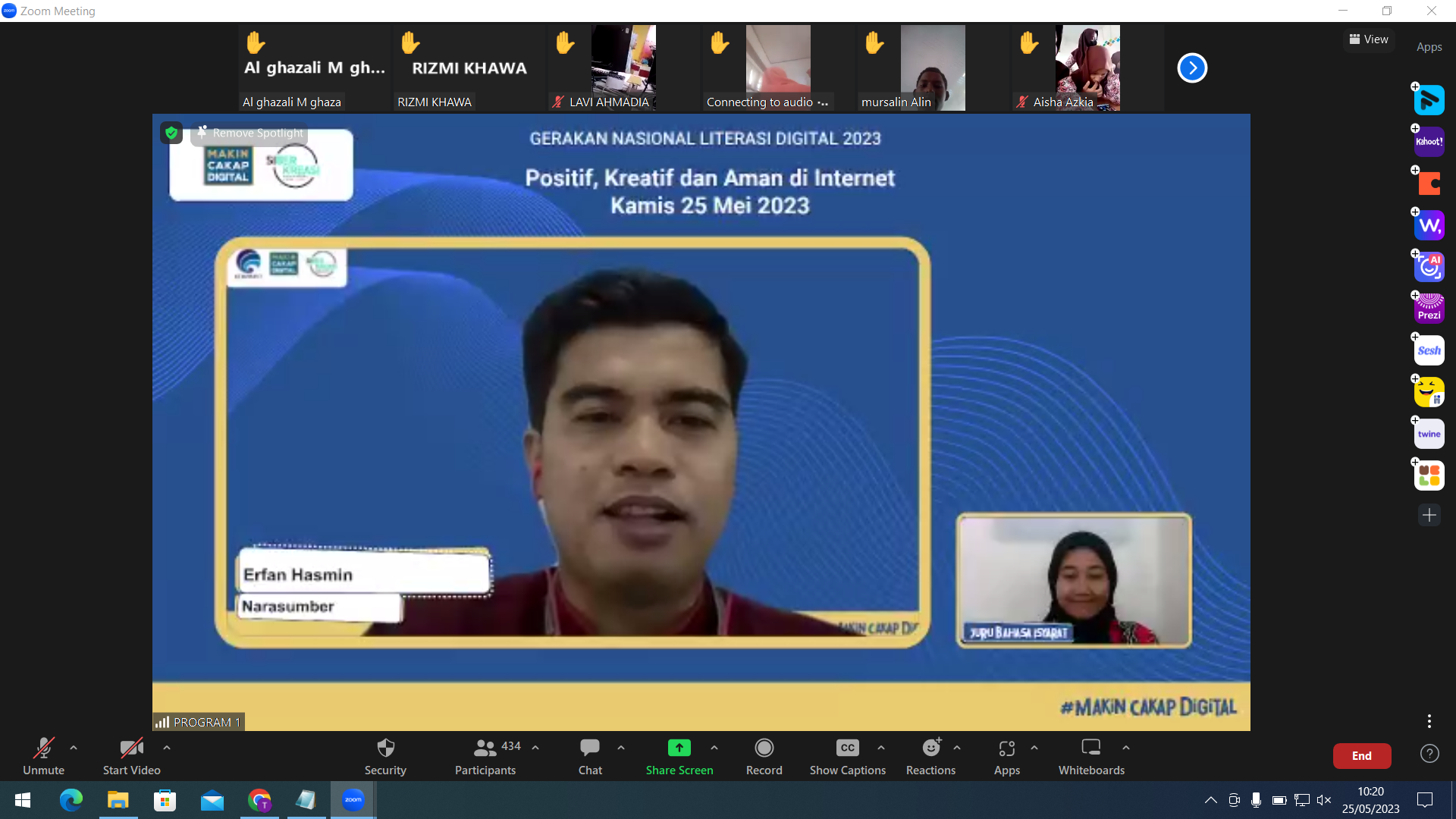This screenshot has width=1456, height=819.
Task: Open the Reactions picker
Action: (931, 756)
